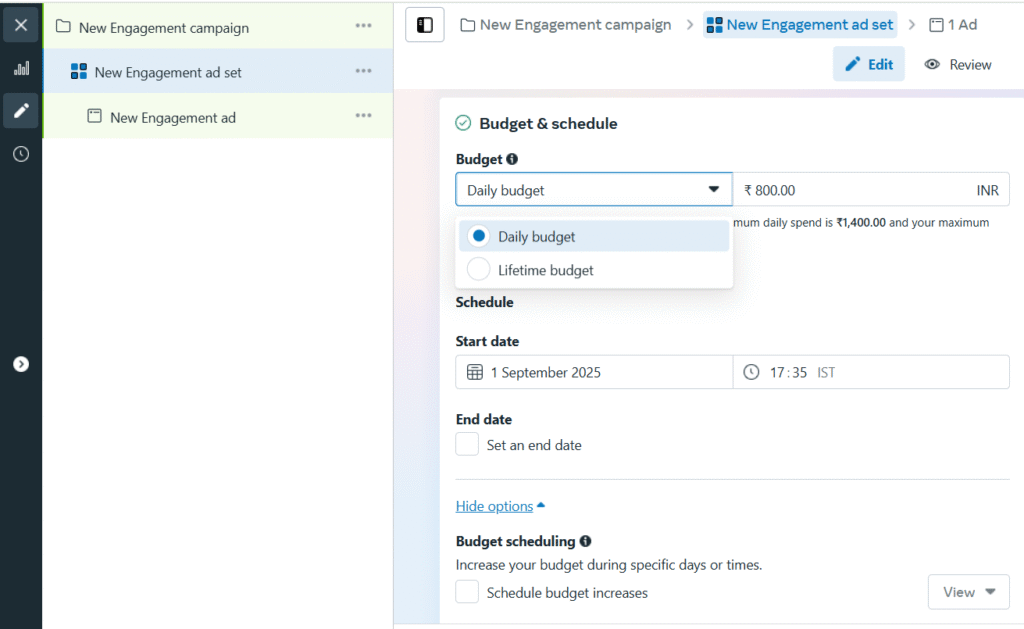Select the pencil edit icon in sidebar
Screen dimensions: 1024x629
pyautogui.click(x=21, y=110)
